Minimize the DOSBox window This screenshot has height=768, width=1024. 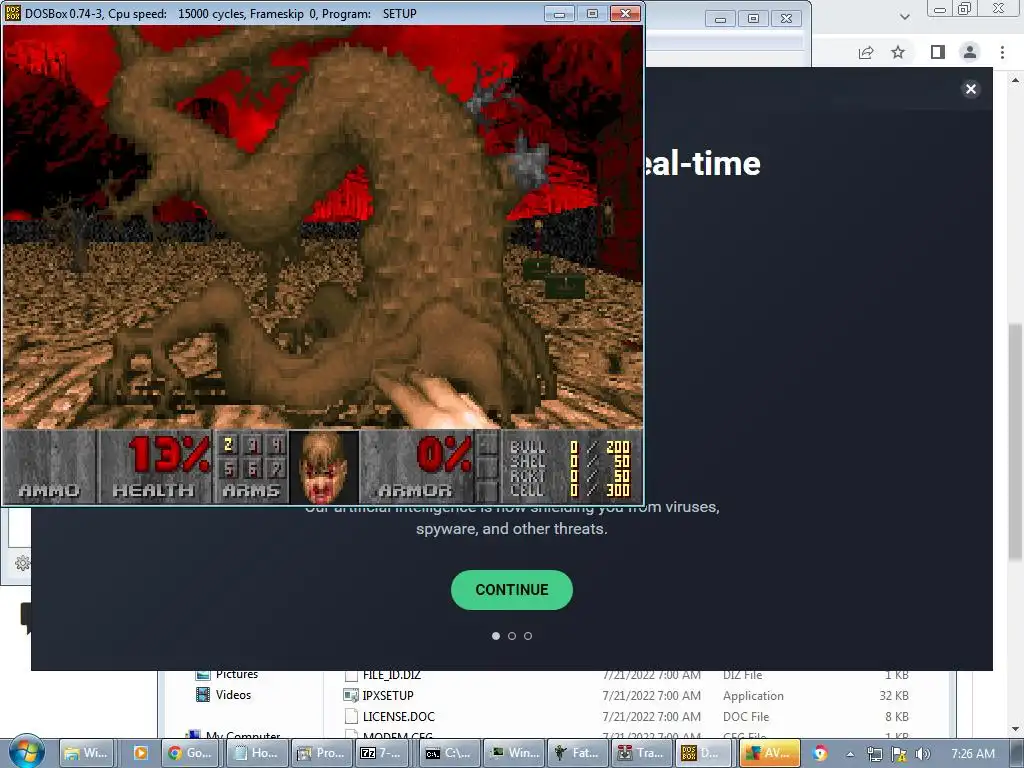[x=559, y=14]
